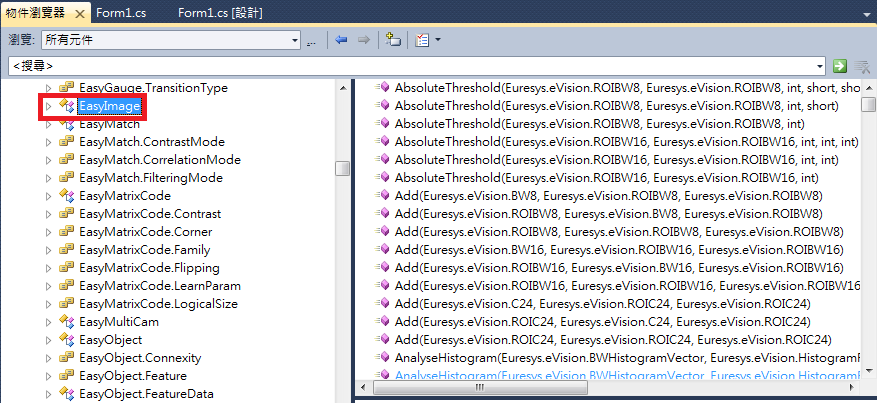Go forward using the gray right arrow

pos(364,40)
